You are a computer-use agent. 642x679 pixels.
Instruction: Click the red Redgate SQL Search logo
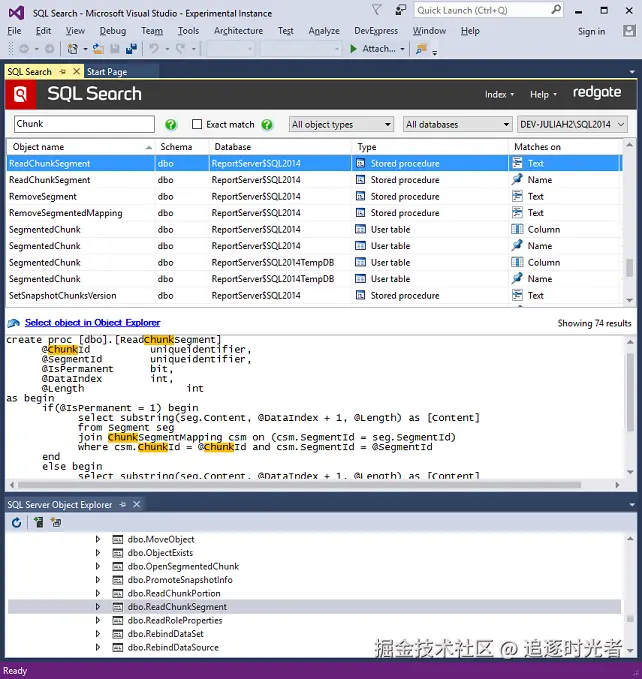[20, 94]
